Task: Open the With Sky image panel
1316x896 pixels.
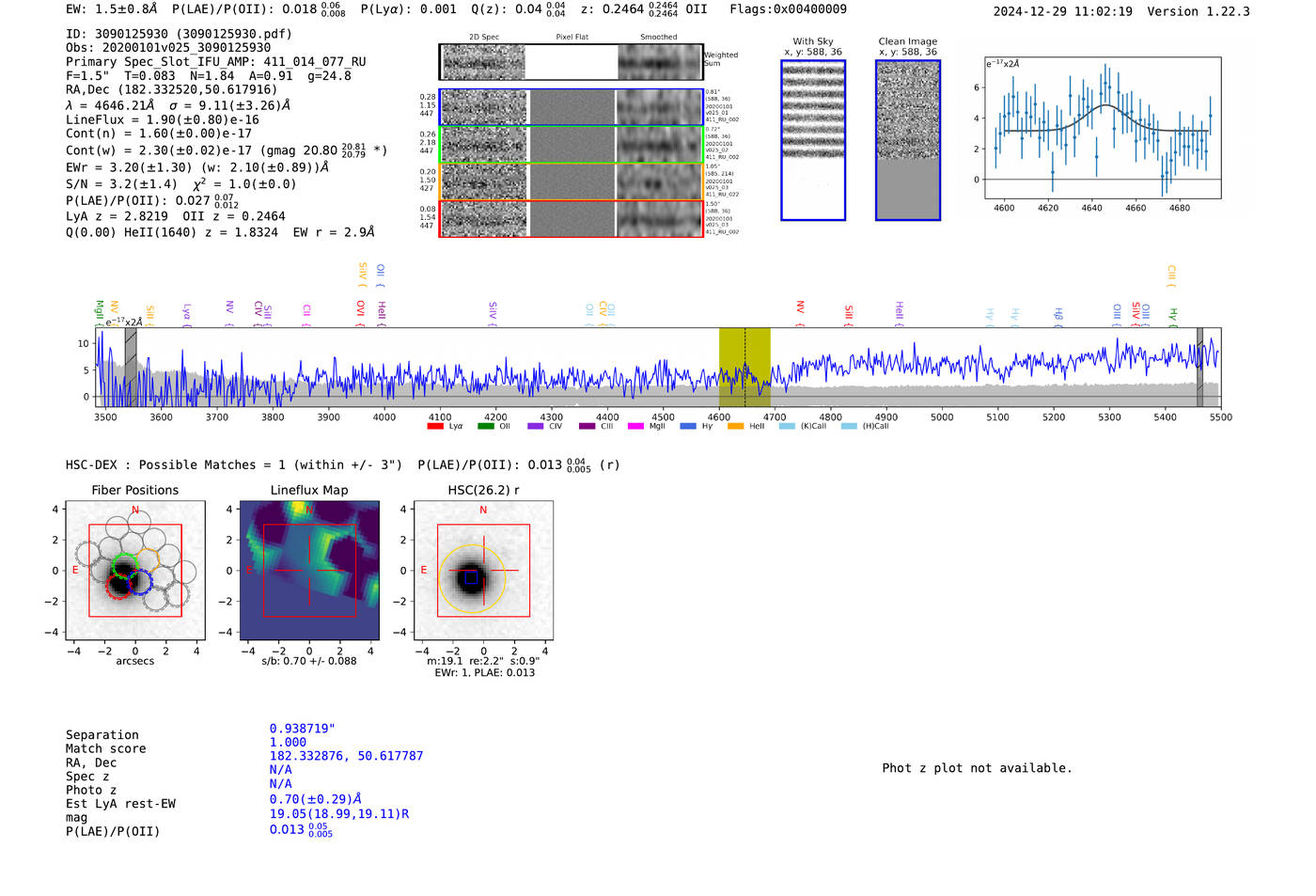Action: pos(813,140)
